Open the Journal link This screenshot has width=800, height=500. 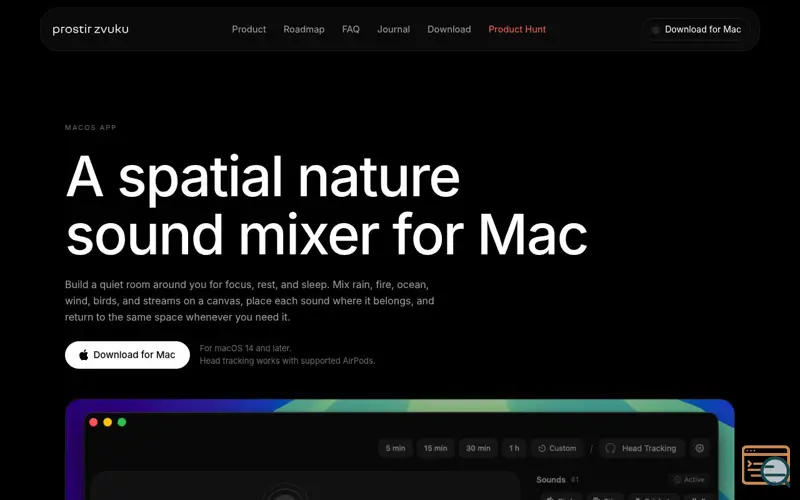click(393, 29)
